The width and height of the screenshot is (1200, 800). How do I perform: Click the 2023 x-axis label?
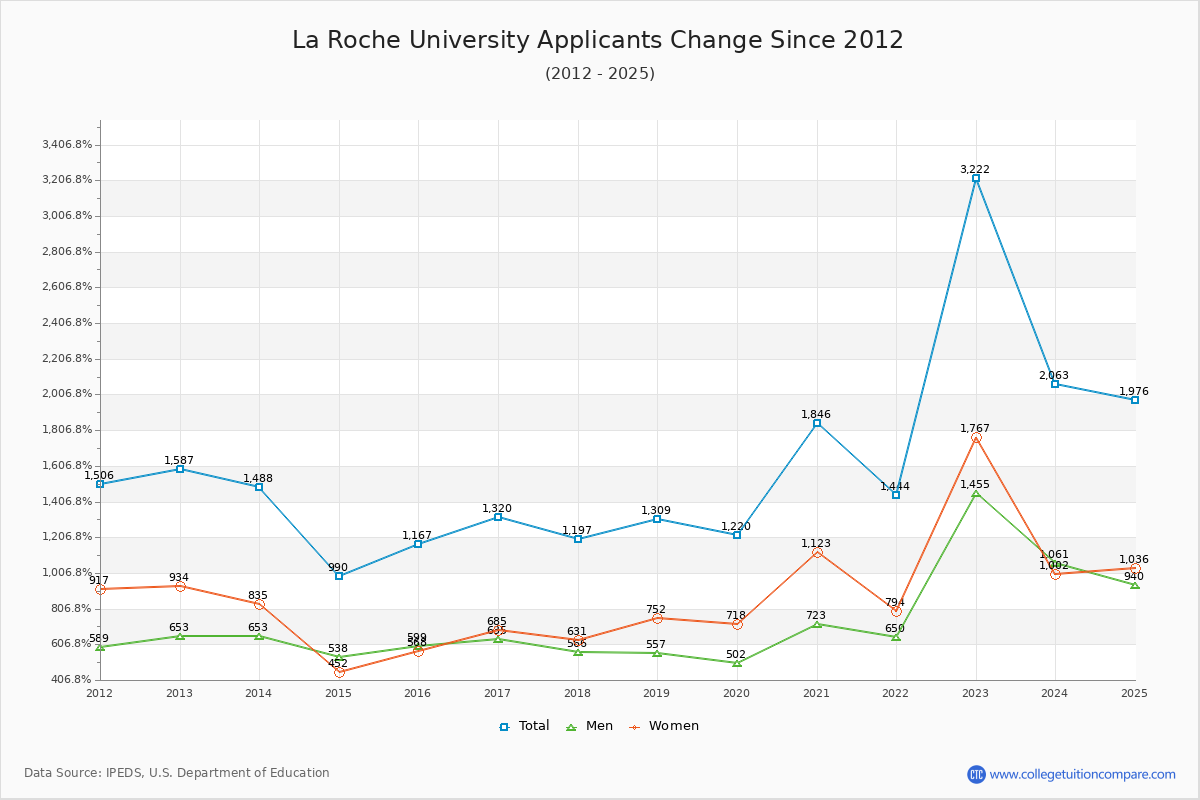(x=976, y=693)
